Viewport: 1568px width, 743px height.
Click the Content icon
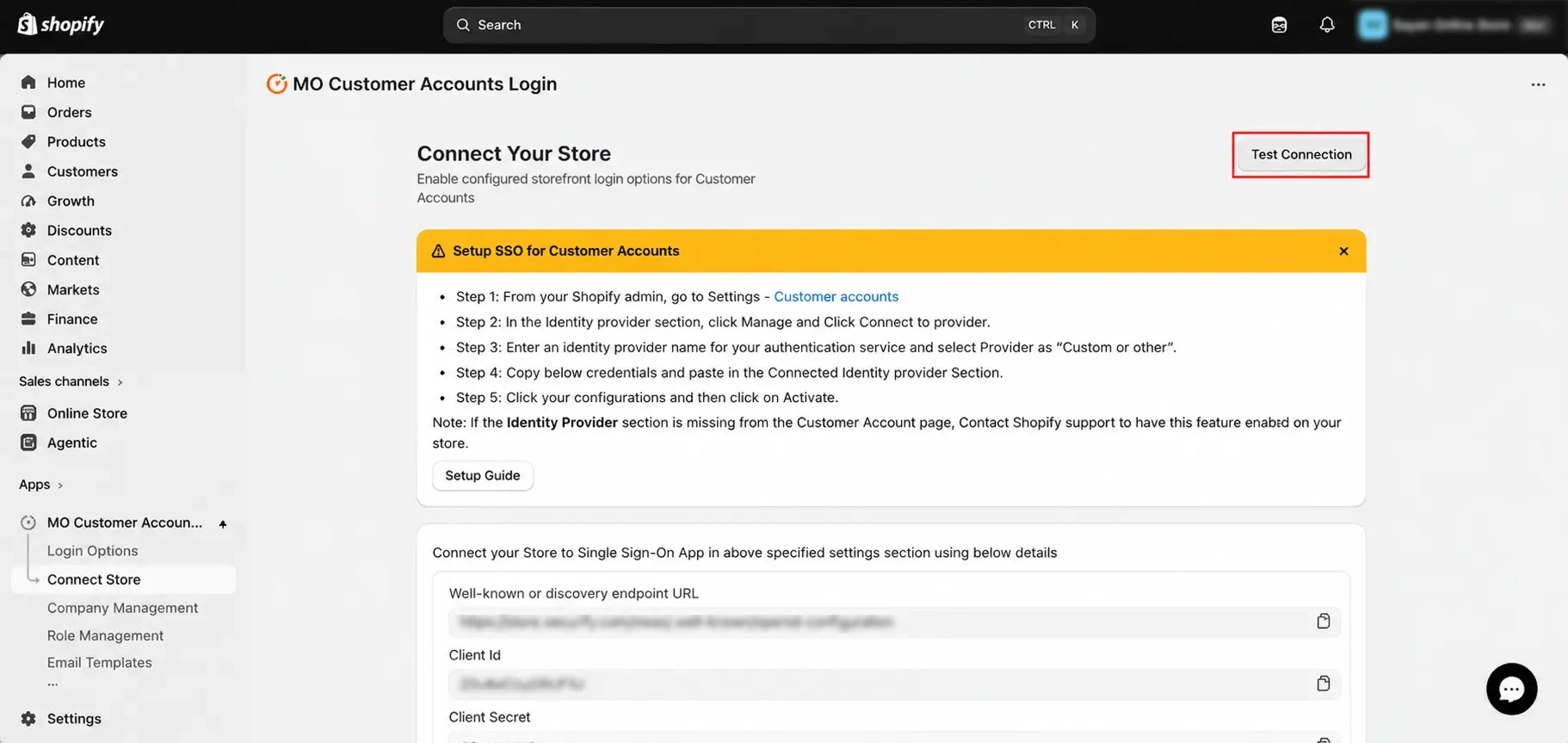(28, 260)
